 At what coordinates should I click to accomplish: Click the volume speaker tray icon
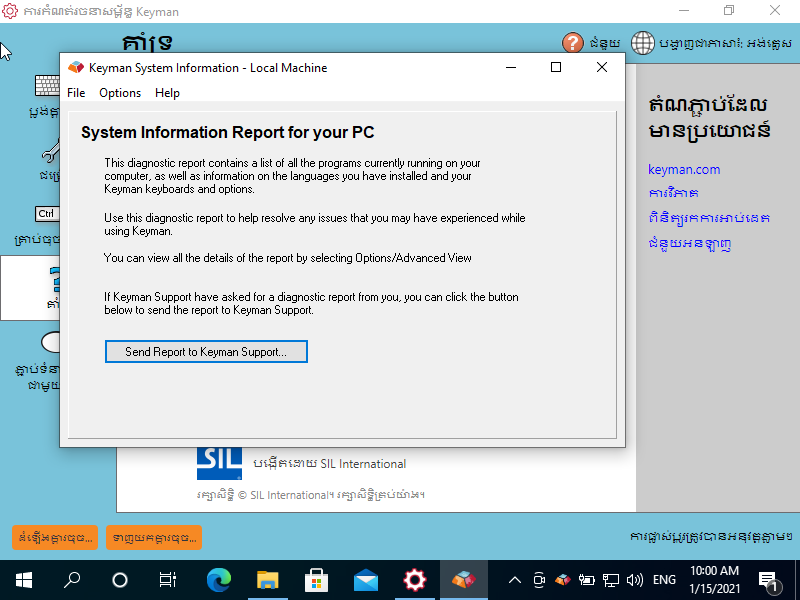click(x=634, y=580)
